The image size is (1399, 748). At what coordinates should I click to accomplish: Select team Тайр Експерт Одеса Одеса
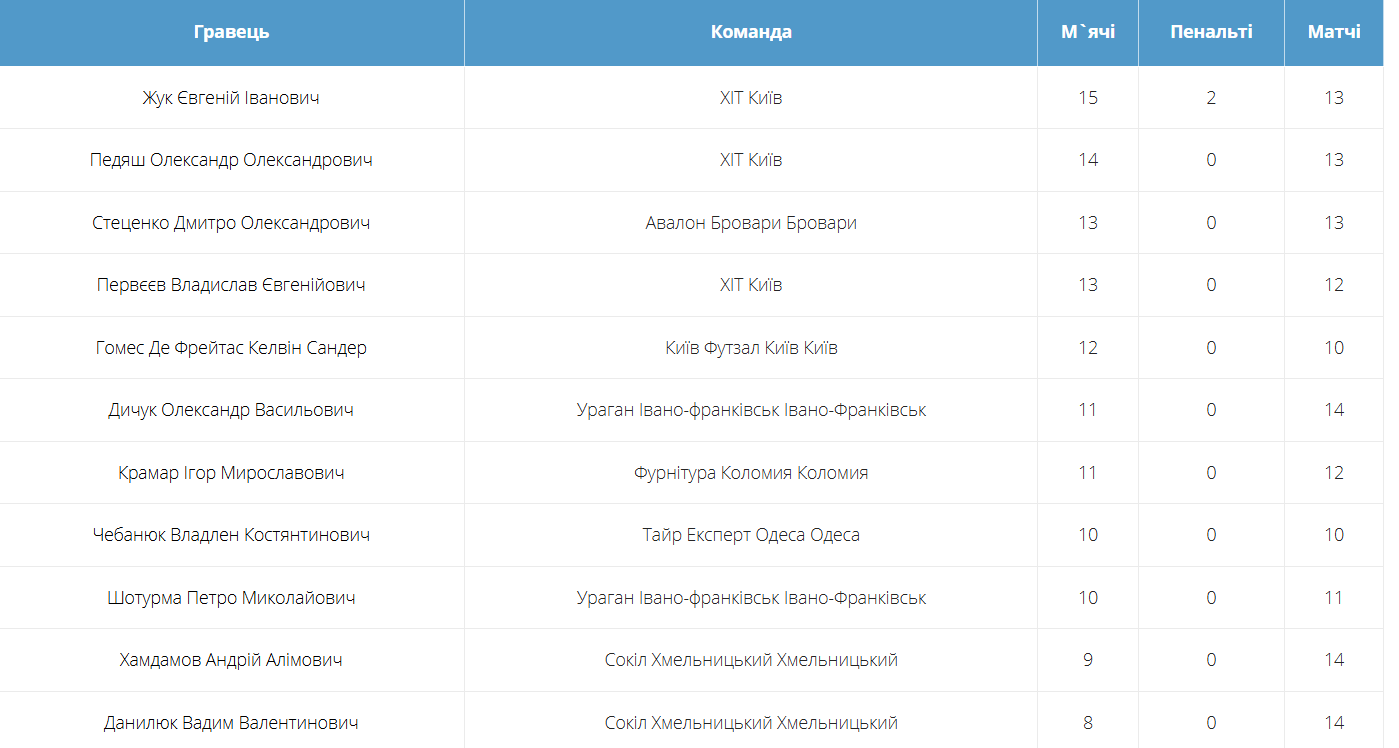pos(751,535)
